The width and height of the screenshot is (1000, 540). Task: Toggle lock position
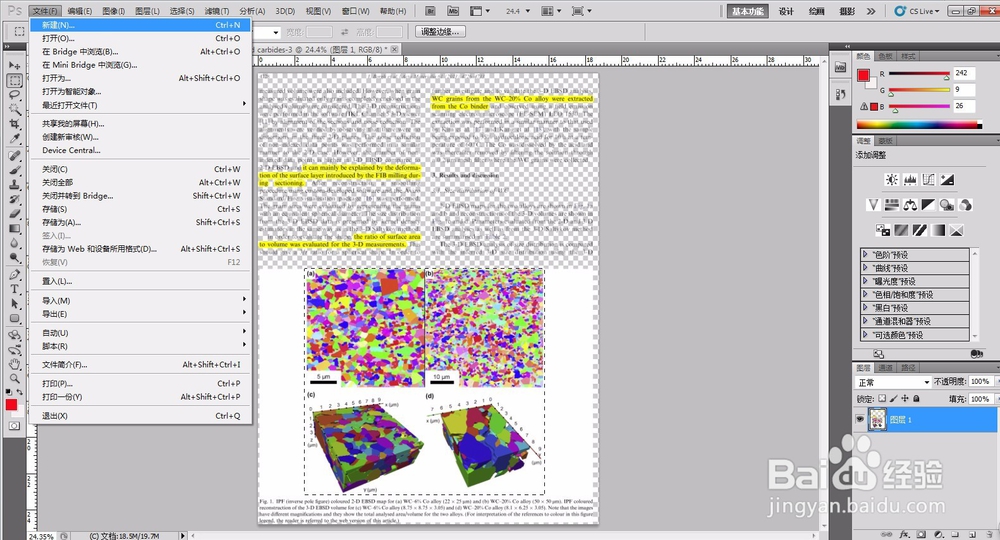click(x=905, y=398)
